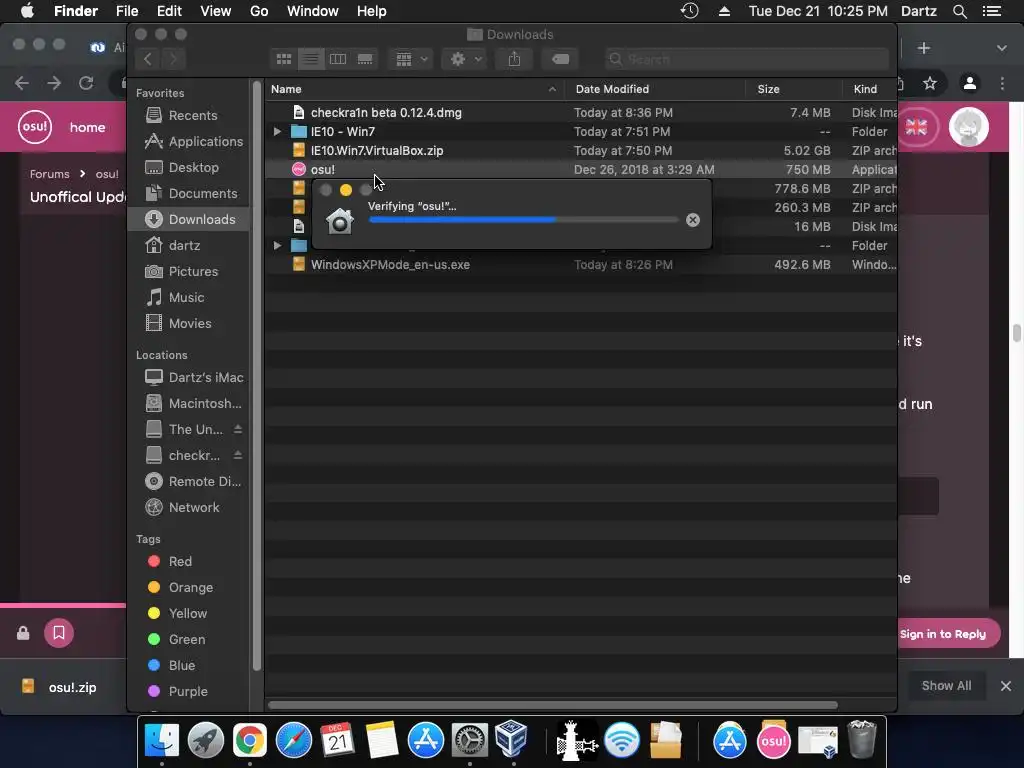The image size is (1024, 768).
Task: Open the Help menu
Action: (372, 11)
